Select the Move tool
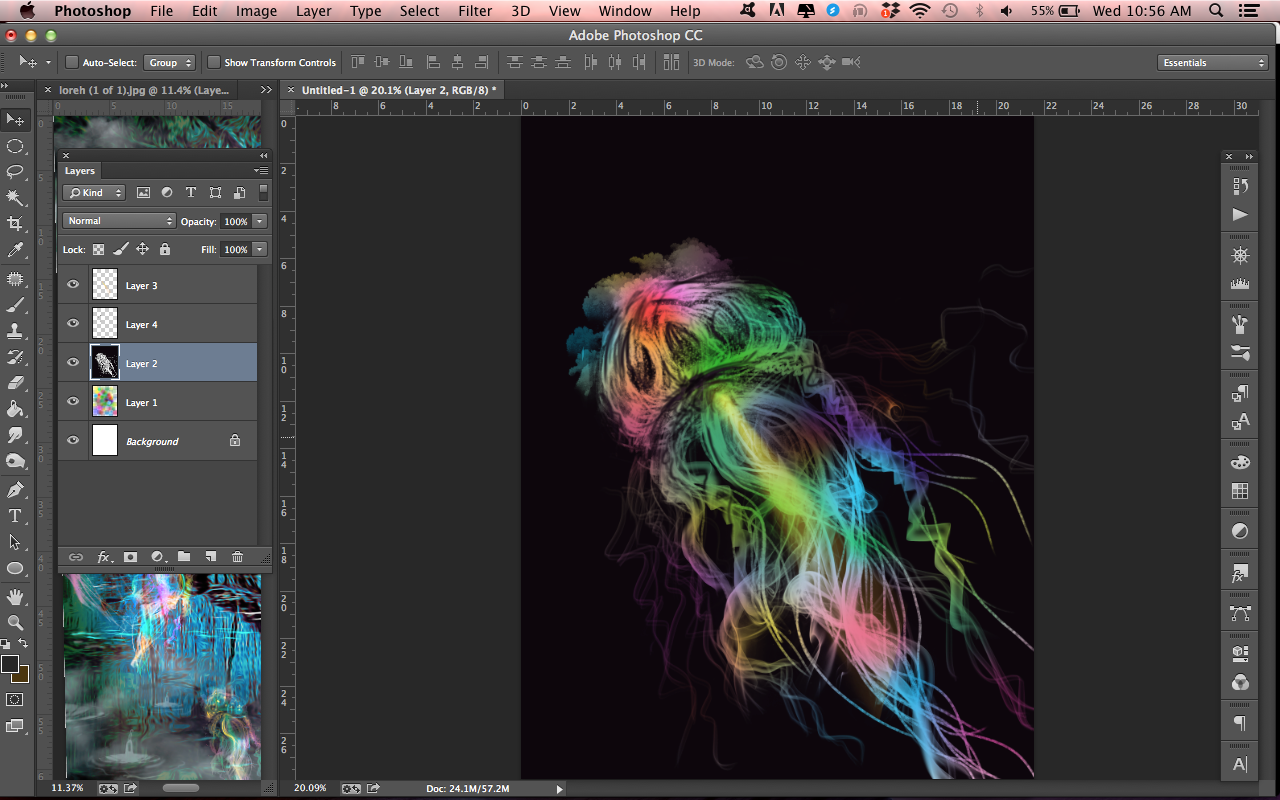This screenshot has height=800, width=1280. (x=15, y=120)
